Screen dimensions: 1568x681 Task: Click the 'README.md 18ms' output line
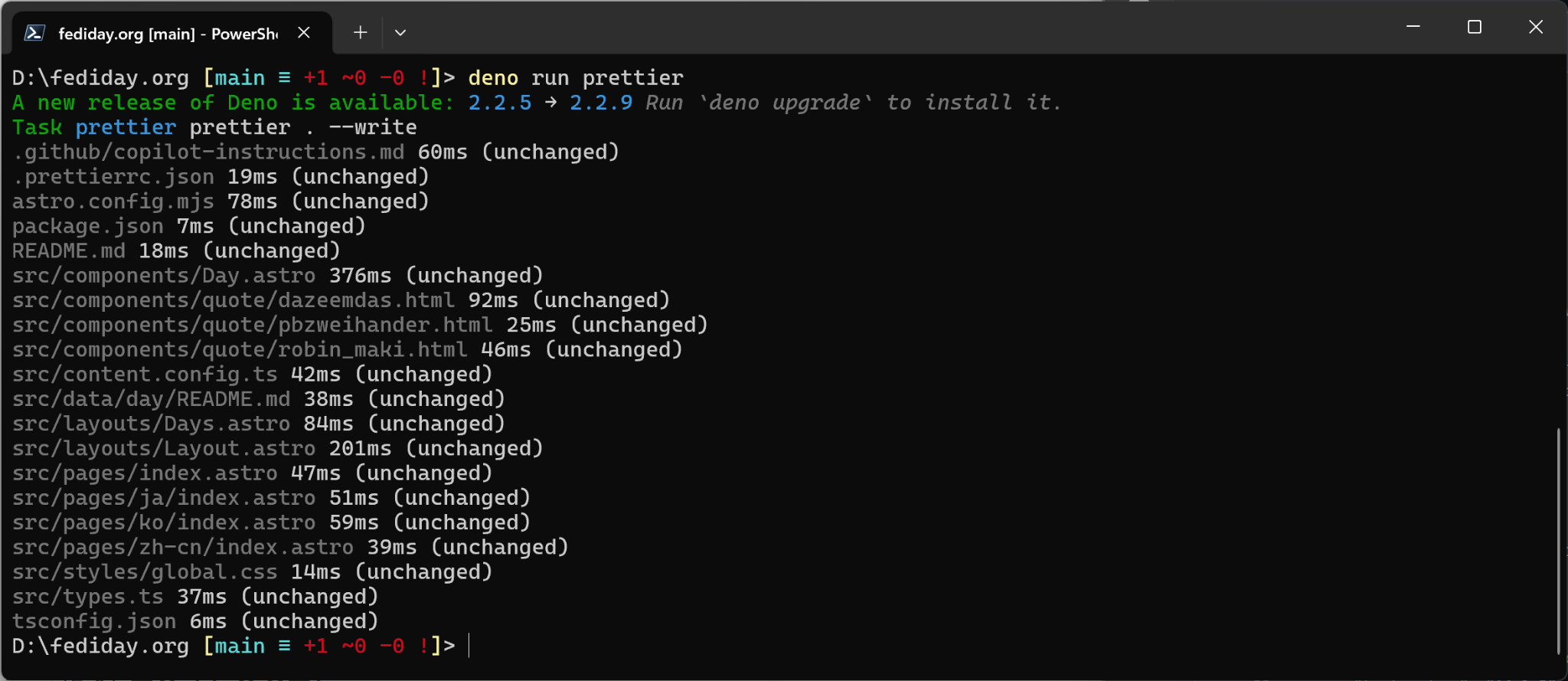100,251
